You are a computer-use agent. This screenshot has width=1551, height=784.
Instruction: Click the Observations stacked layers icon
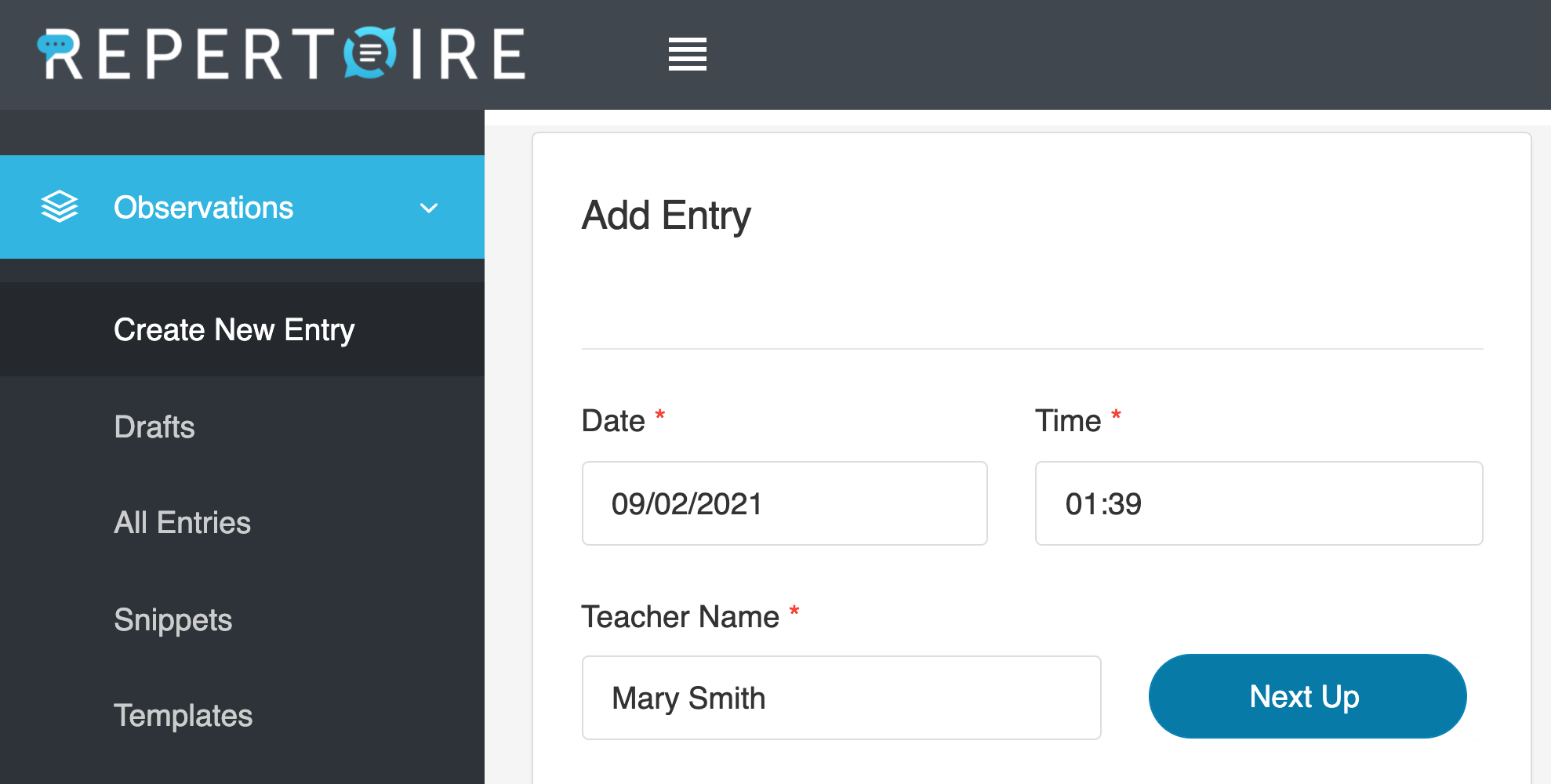tap(60, 207)
